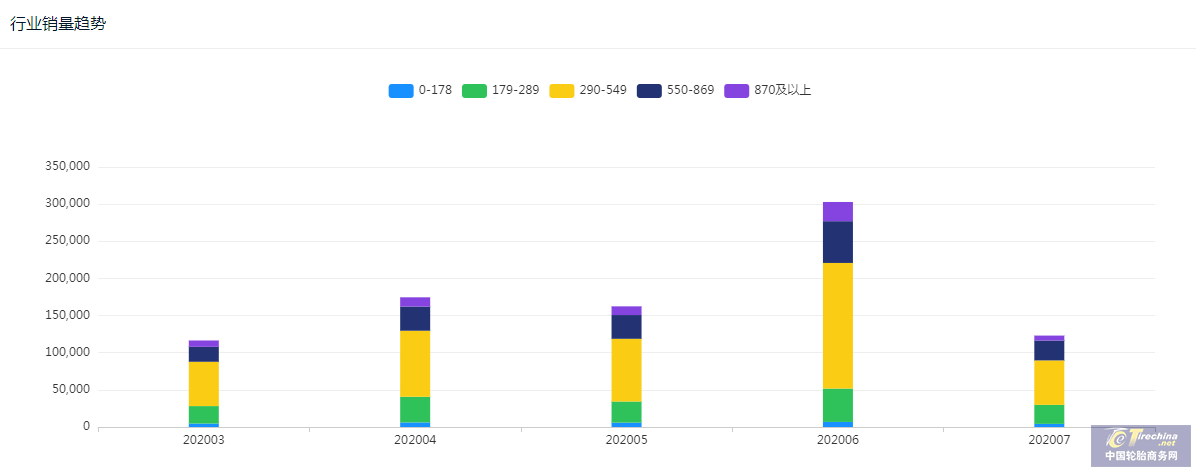Click the yellow segment of the 202005 bar
The width and height of the screenshot is (1196, 472).
point(626,371)
